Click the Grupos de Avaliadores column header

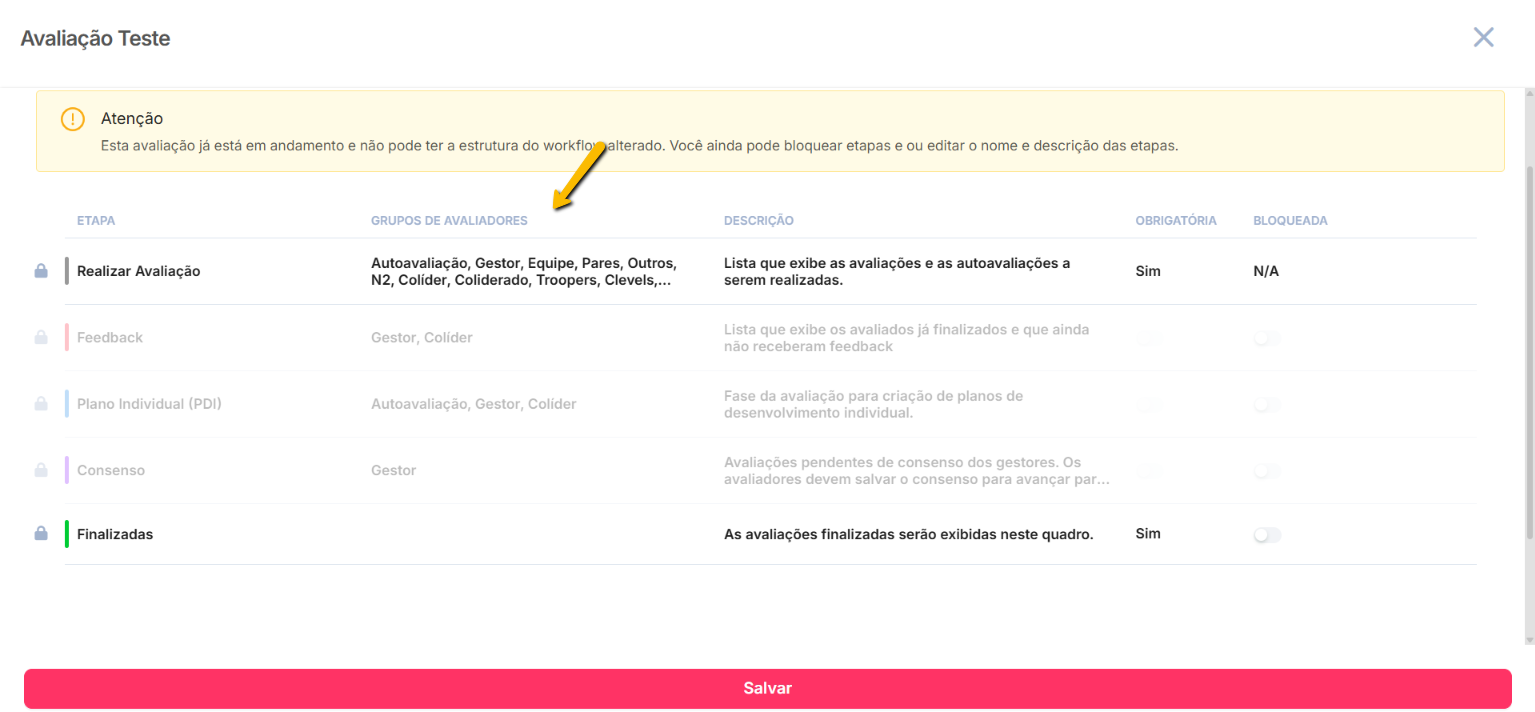(449, 221)
